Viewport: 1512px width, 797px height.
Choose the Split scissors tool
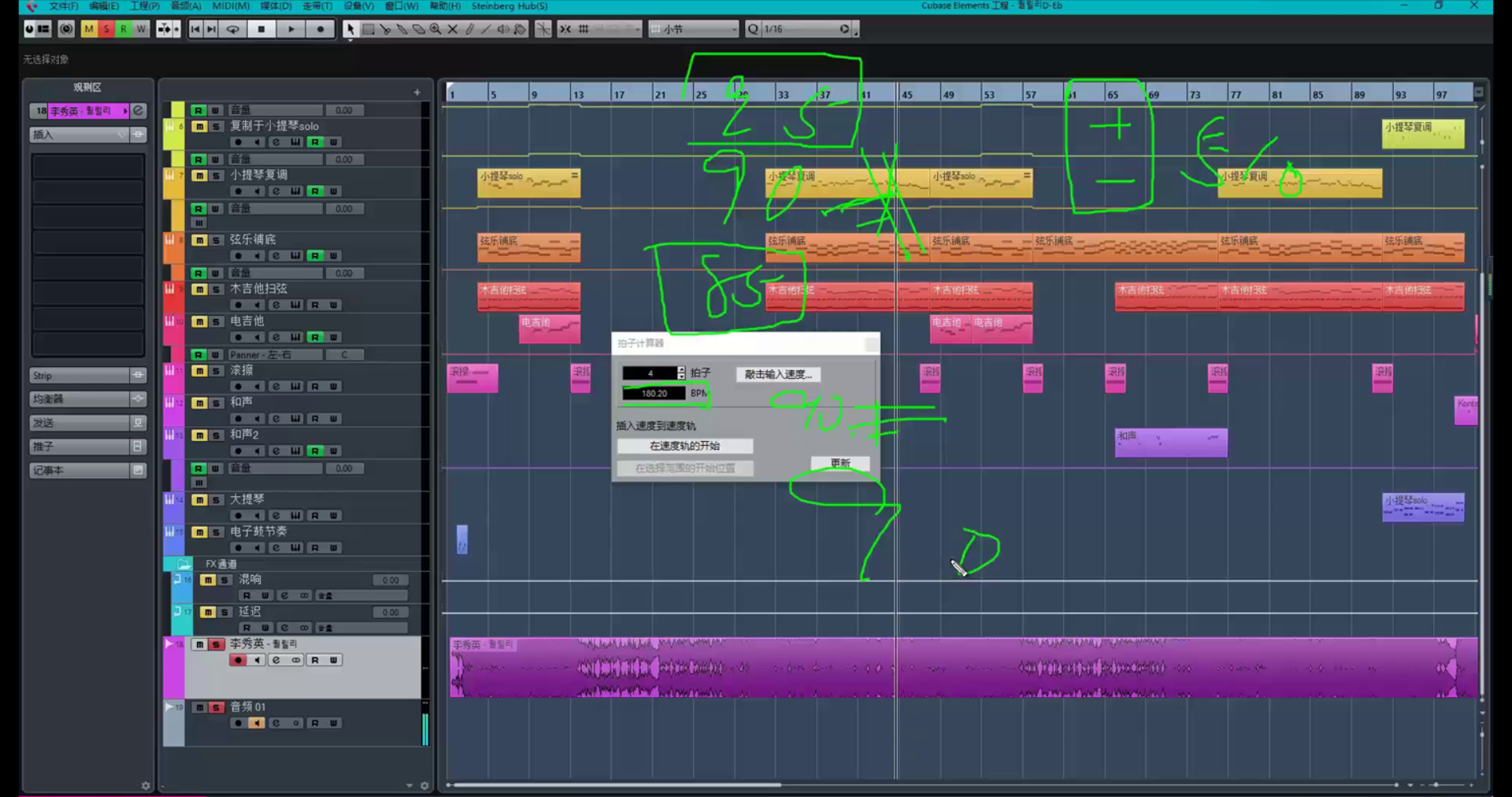pyautogui.click(x=385, y=29)
